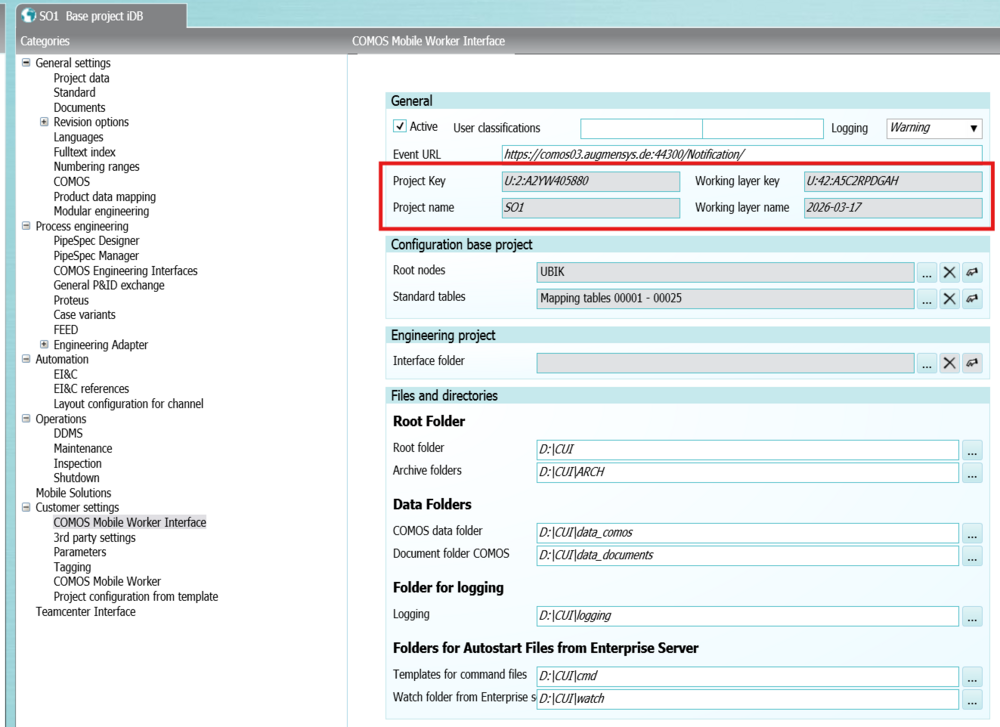The height and width of the screenshot is (727, 1000).
Task: Select Project data in the categories tree
Action: pos(81,78)
